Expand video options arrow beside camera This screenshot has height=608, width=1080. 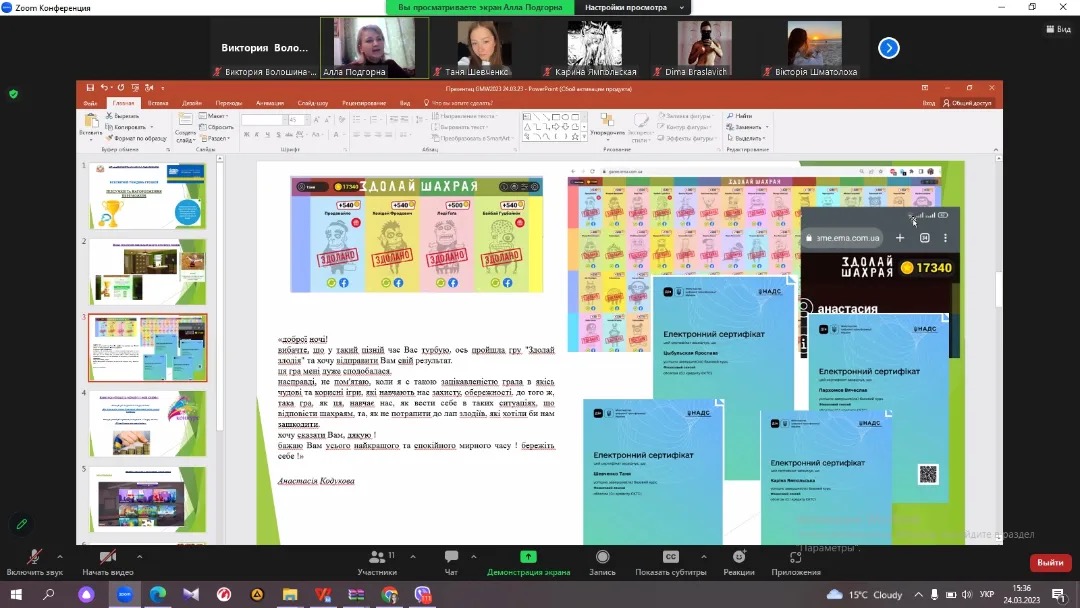click(139, 556)
